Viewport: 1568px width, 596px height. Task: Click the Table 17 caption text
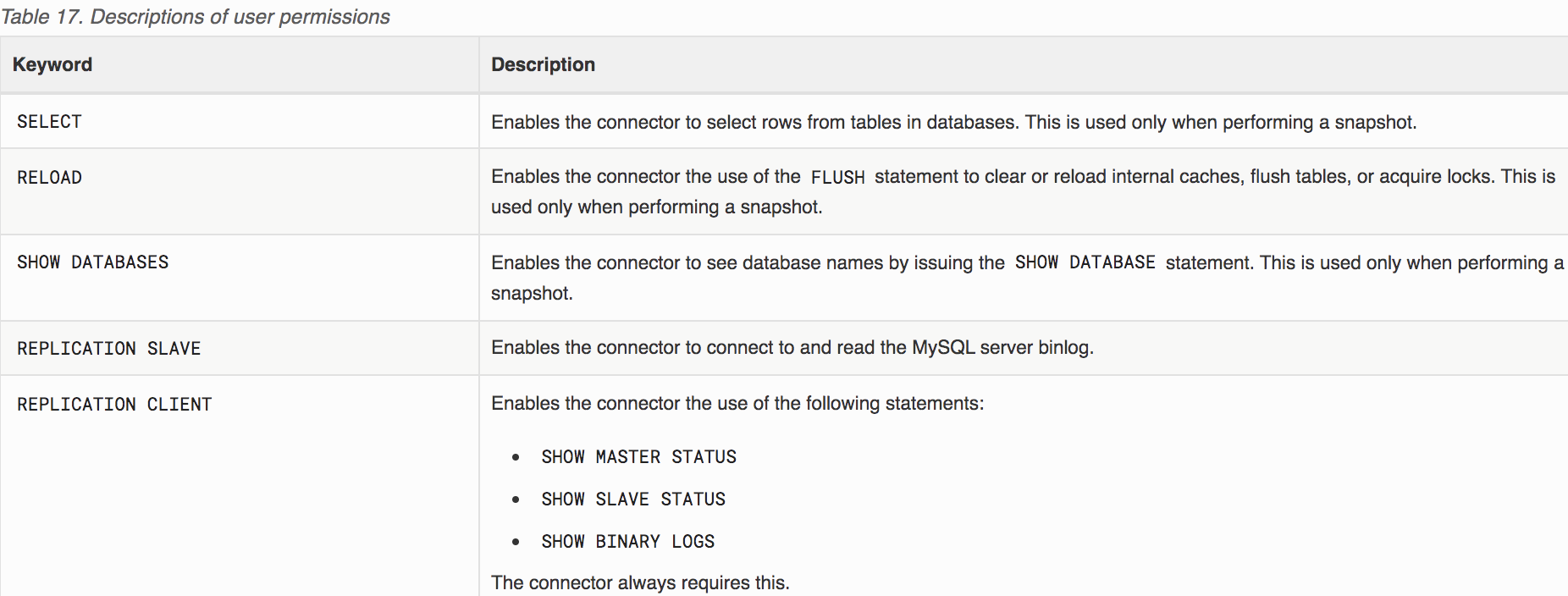196,17
